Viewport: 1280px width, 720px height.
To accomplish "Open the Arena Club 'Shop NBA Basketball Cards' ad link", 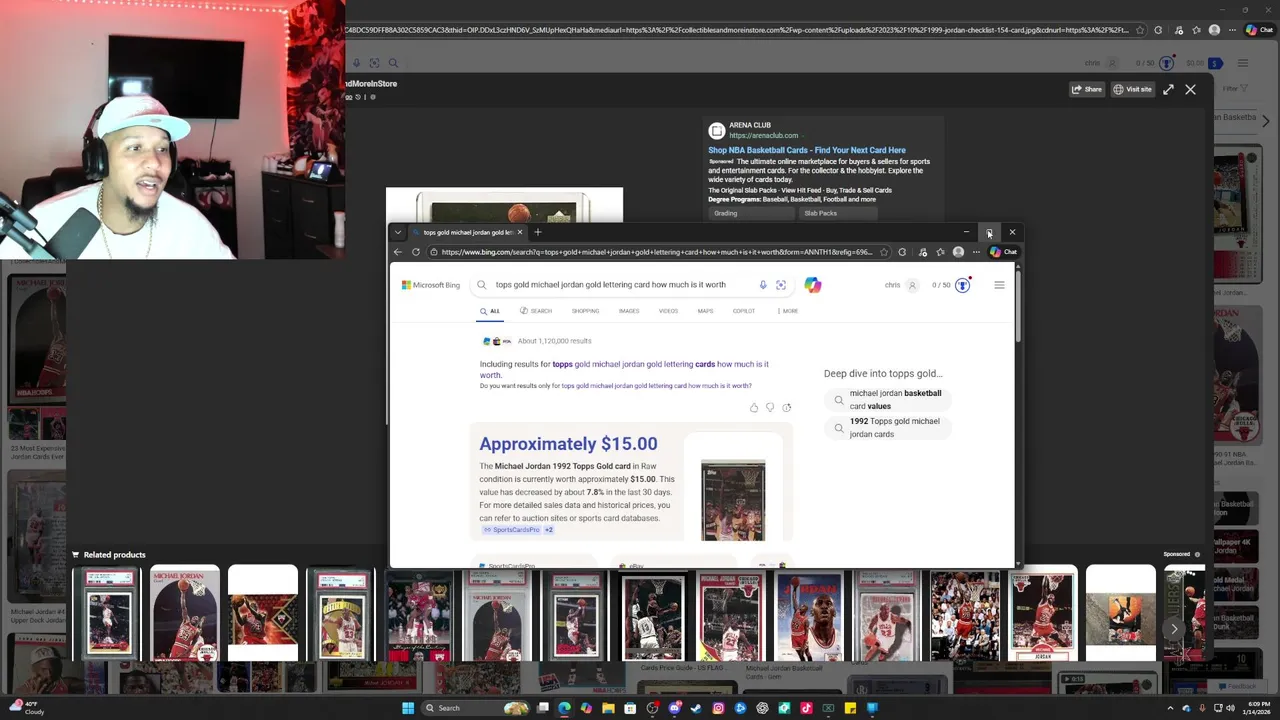I will pos(807,150).
